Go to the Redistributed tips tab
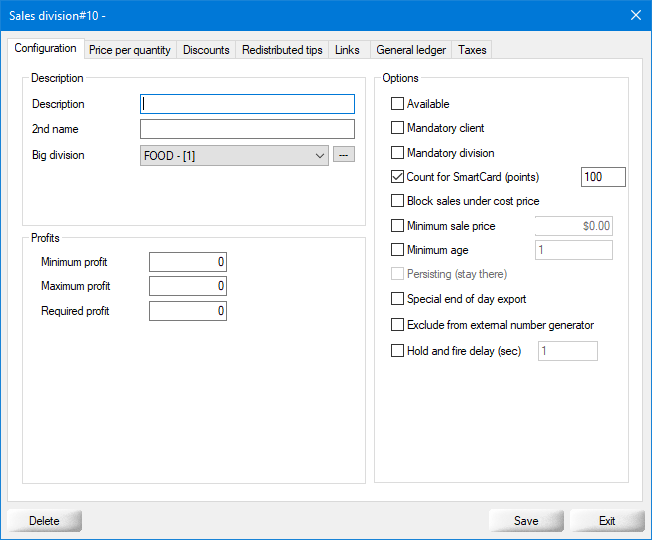Image resolution: width=652 pixels, height=540 pixels. pyautogui.click(x=282, y=50)
